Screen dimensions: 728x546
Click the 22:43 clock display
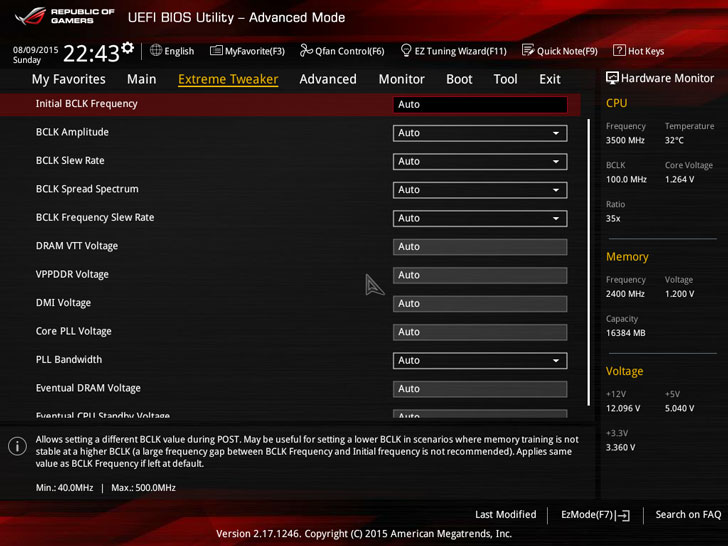coord(91,53)
